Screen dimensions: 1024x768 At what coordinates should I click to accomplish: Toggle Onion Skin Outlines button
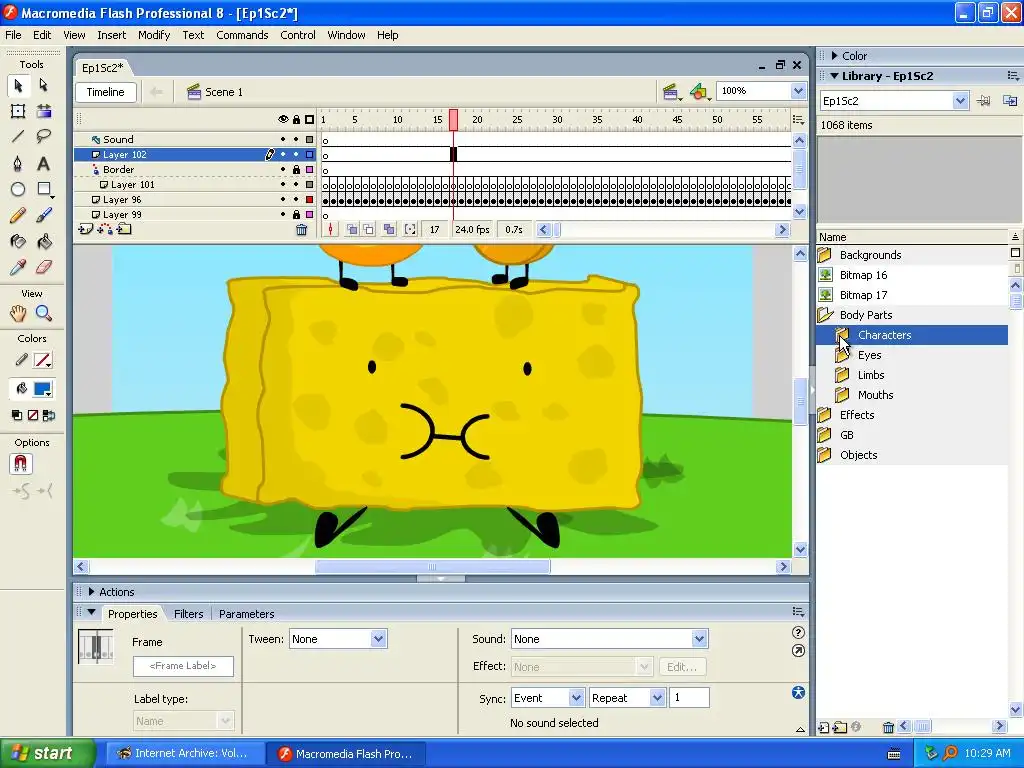coord(369,229)
